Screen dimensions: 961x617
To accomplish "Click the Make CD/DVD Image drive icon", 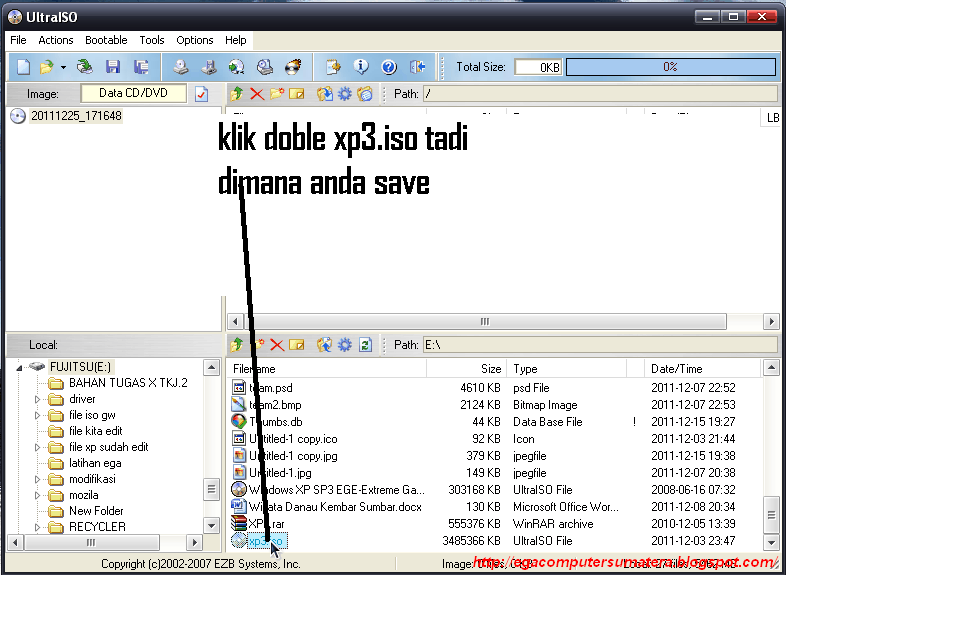I will point(180,67).
